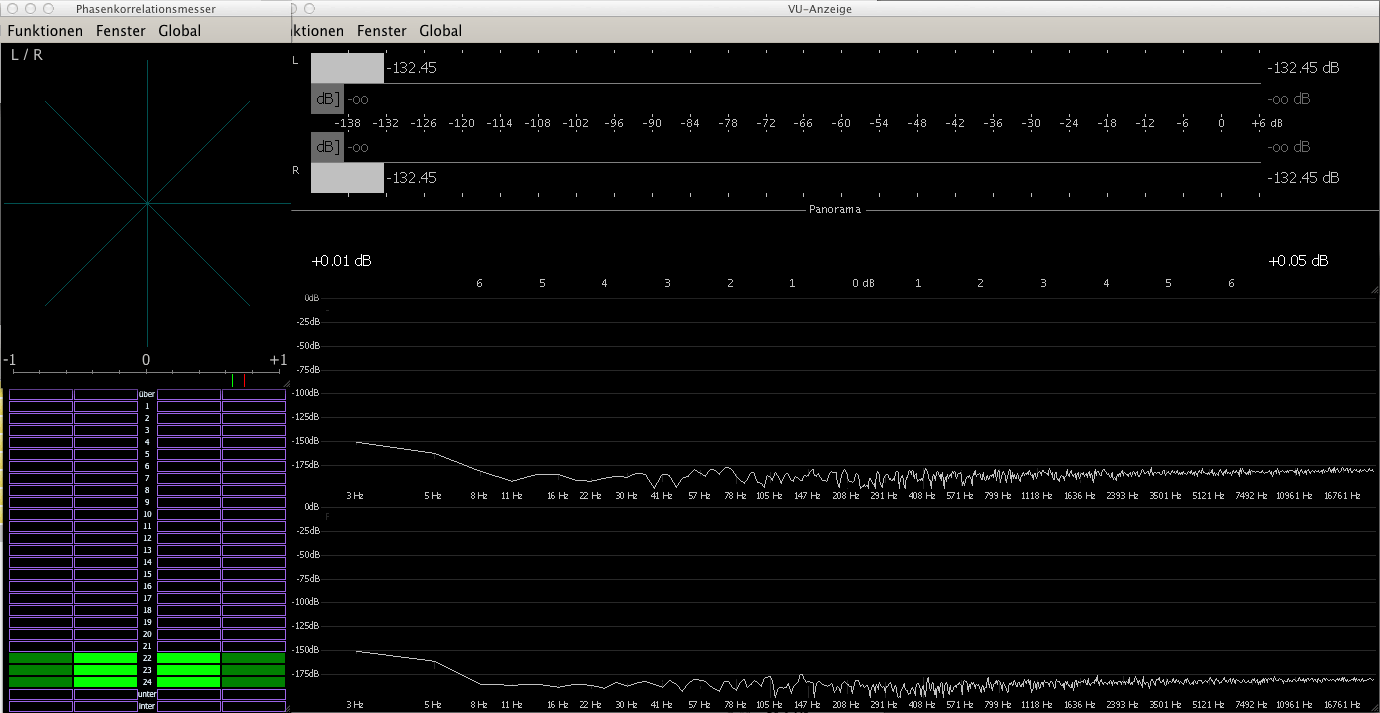1380x713 pixels.
Task: Click the 105 Hz label in upper spectrum
Action: click(x=769, y=495)
